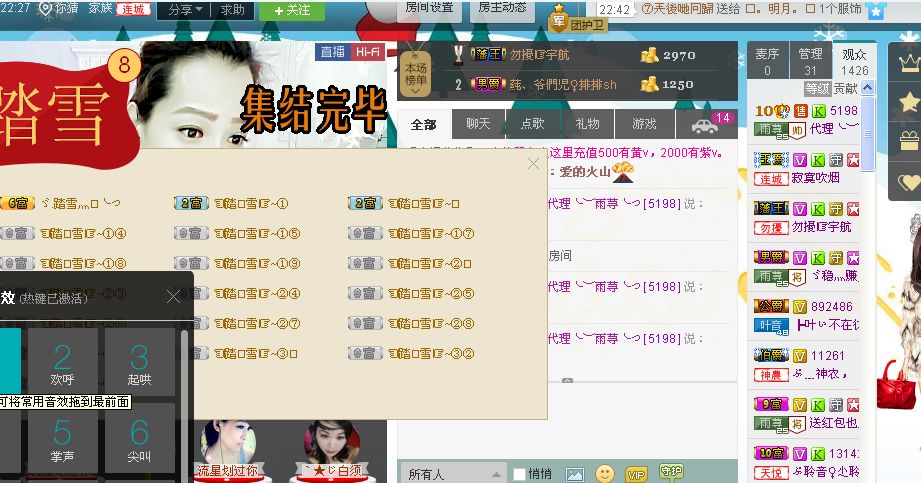Toggle the Hi-Fi audio mode
This screenshot has height=483, width=921.
[368, 52]
